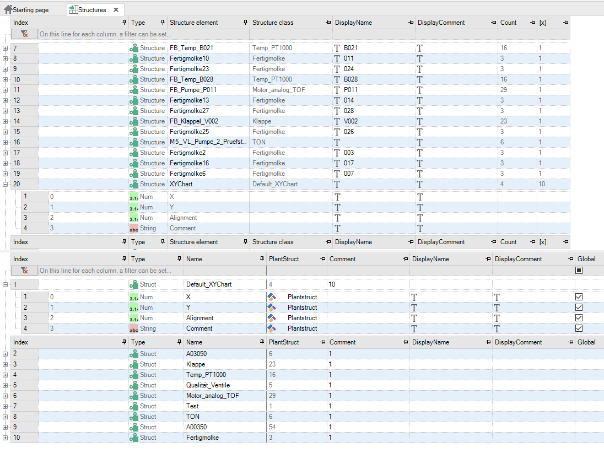Click structure icon of FB_Temp_B021 row

pos(134,48)
